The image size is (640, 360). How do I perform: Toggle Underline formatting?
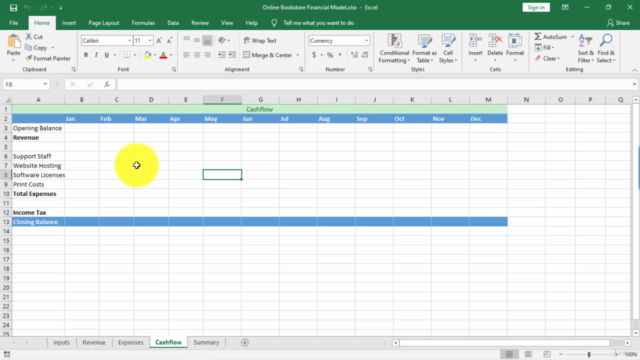[107, 55]
